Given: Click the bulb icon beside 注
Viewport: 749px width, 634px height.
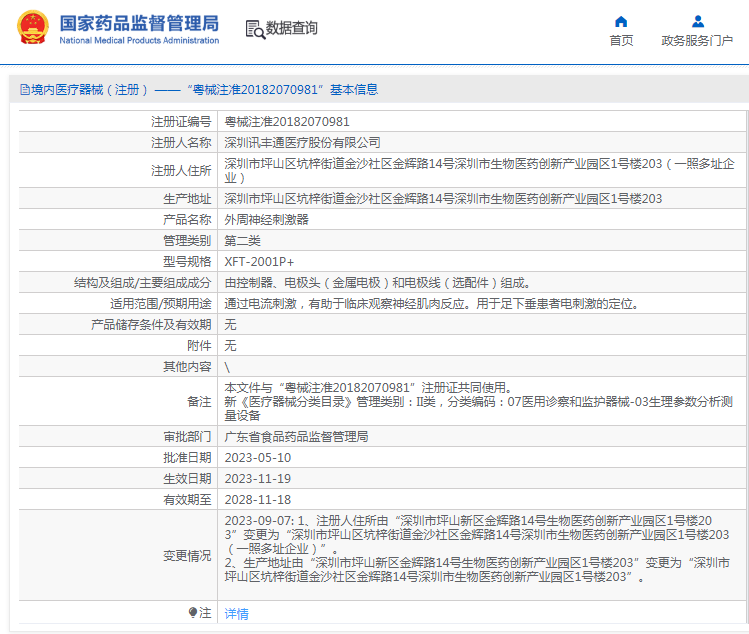Looking at the screenshot, I should pyautogui.click(x=193, y=612).
